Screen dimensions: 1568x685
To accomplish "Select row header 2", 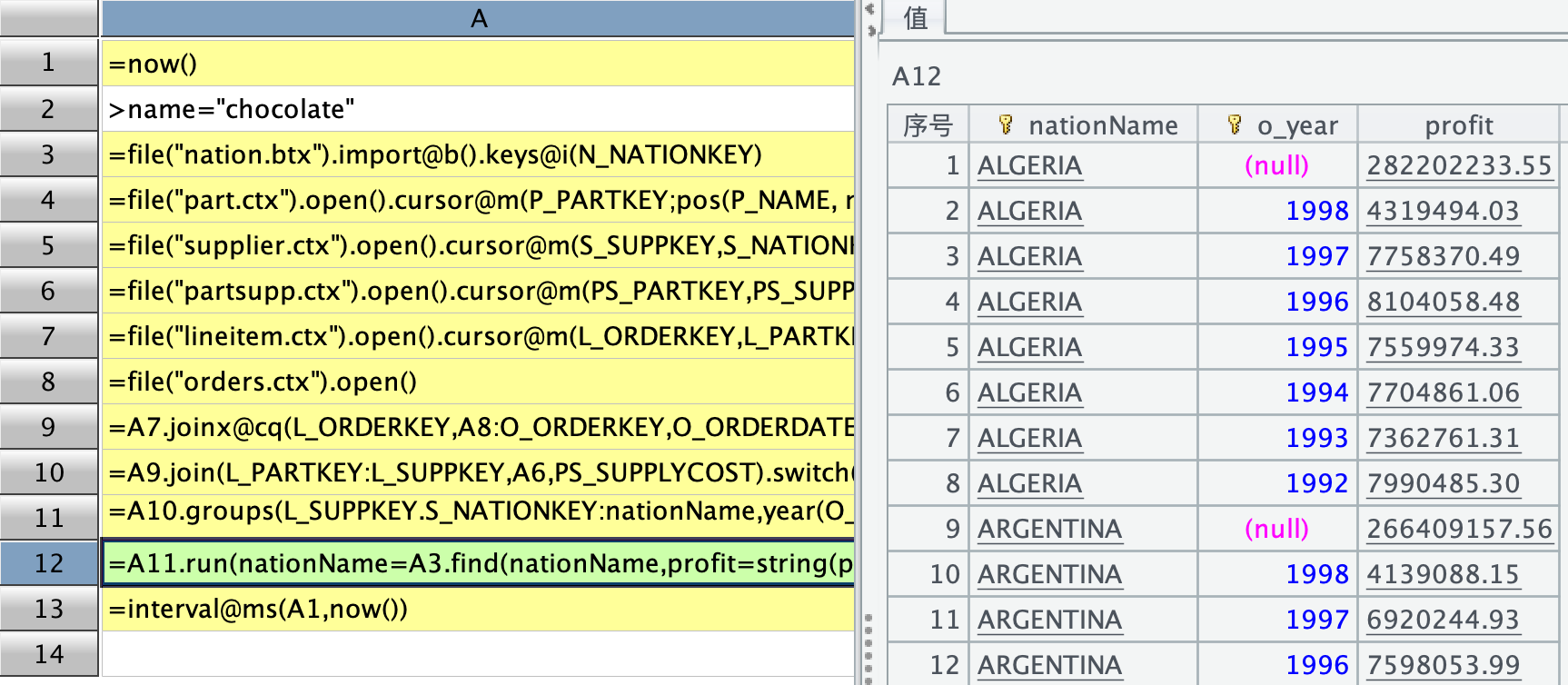I will [x=49, y=109].
